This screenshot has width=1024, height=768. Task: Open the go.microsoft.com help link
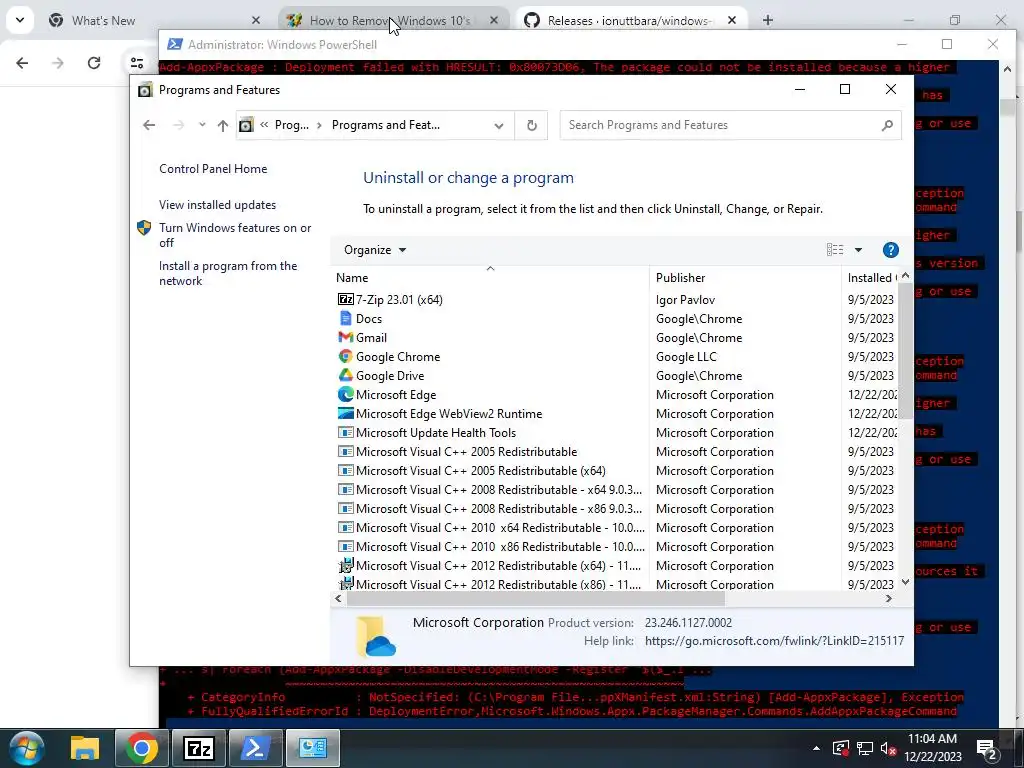click(775, 641)
